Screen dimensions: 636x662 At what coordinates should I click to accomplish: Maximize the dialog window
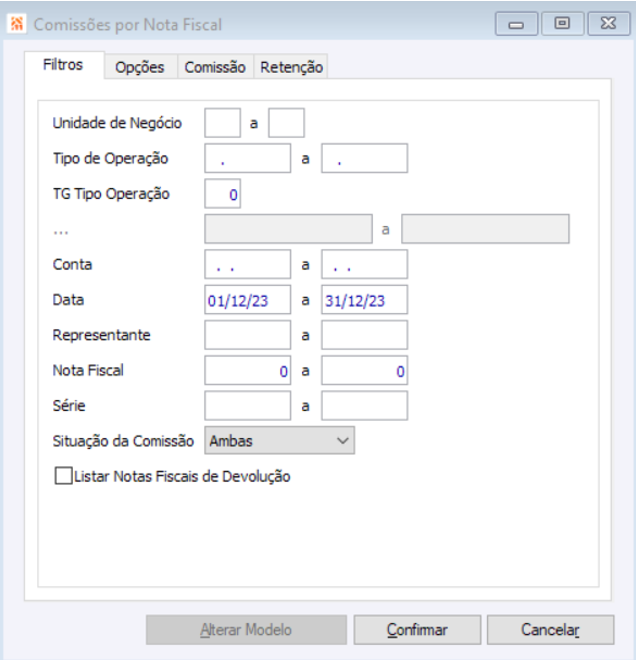[x=563, y=24]
